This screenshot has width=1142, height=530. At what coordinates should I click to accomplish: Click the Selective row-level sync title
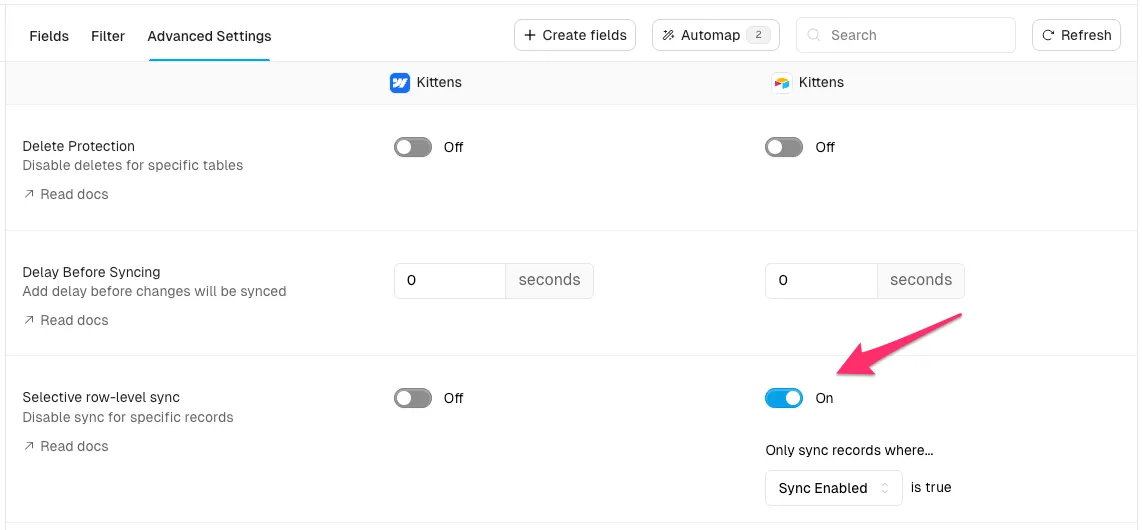click(x=101, y=398)
